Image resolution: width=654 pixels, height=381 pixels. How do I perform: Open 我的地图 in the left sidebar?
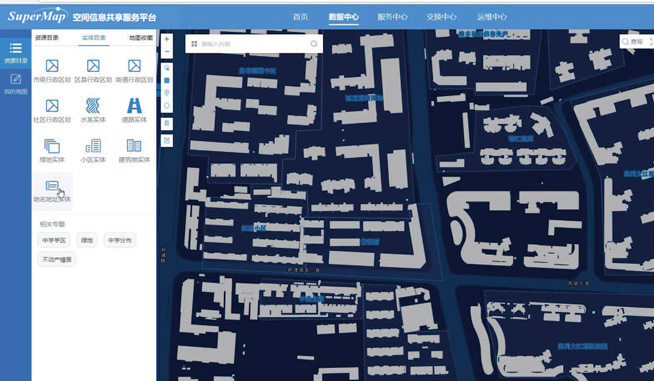point(15,83)
